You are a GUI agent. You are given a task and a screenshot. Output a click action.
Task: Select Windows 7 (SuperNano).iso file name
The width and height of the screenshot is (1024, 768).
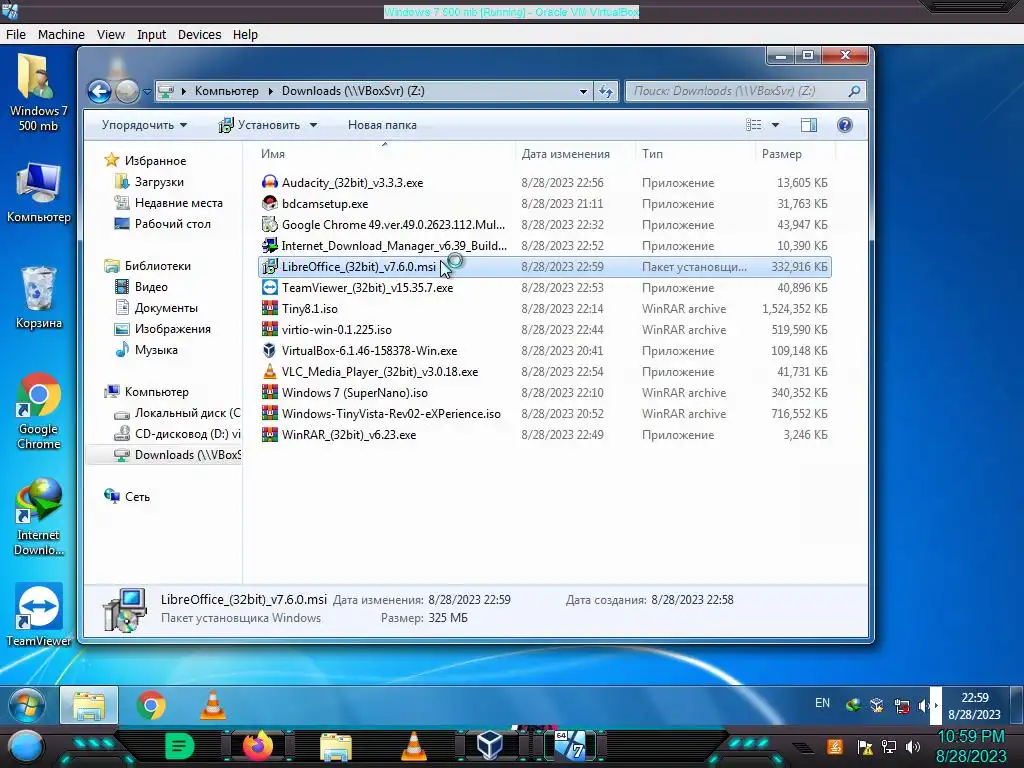coord(355,392)
